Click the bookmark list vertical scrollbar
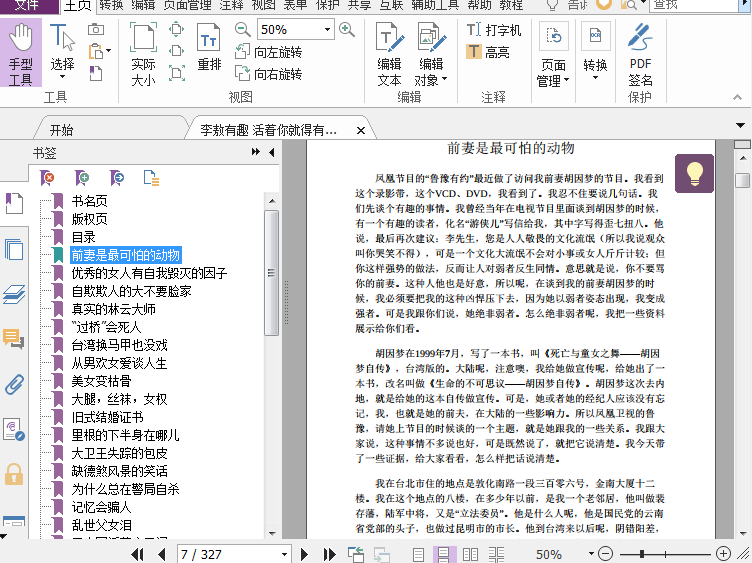This screenshot has height=563, width=752. pos(271,272)
